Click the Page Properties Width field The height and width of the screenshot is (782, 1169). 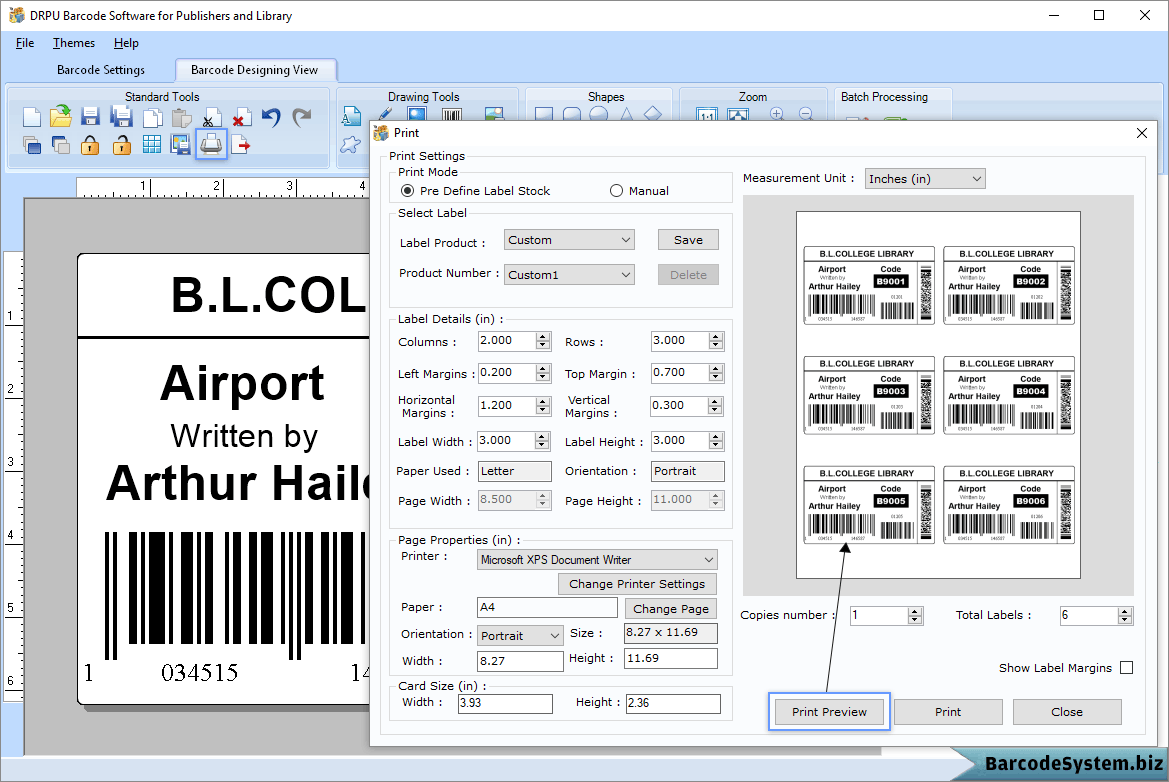pyautogui.click(x=520, y=661)
